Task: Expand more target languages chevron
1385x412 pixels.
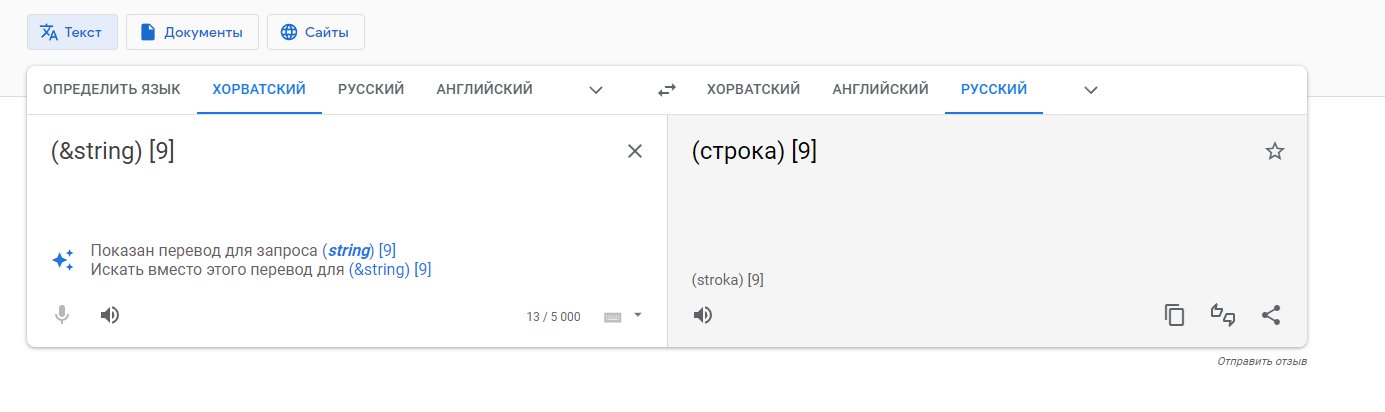Action: click(1091, 90)
